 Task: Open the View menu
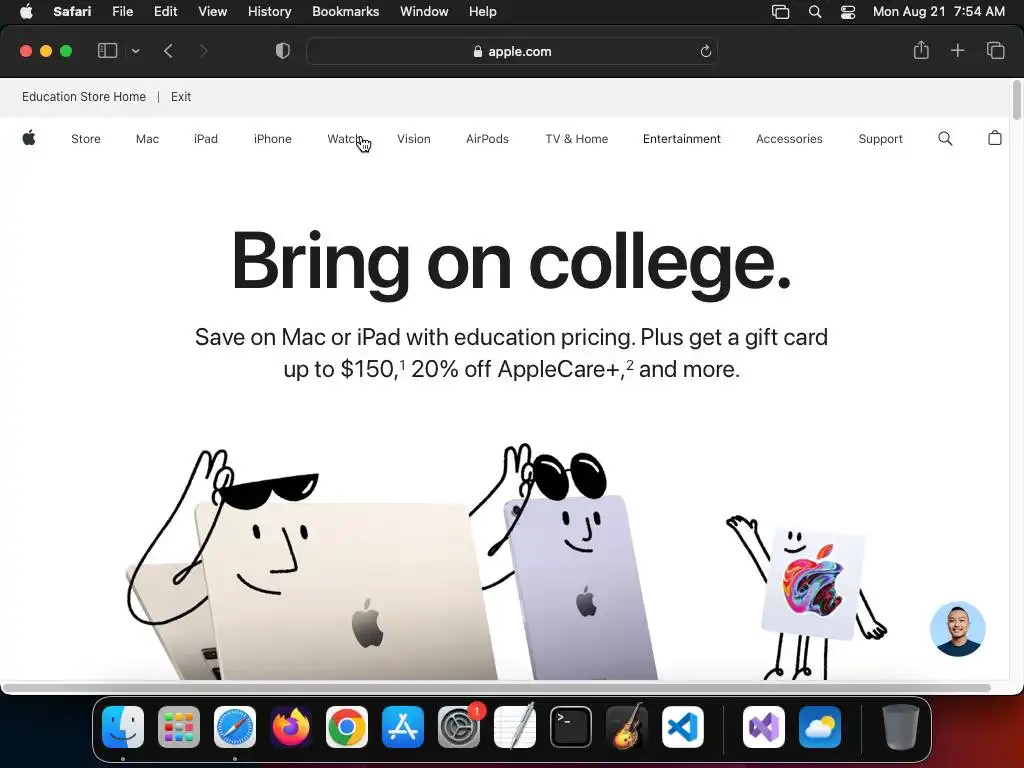pyautogui.click(x=212, y=11)
